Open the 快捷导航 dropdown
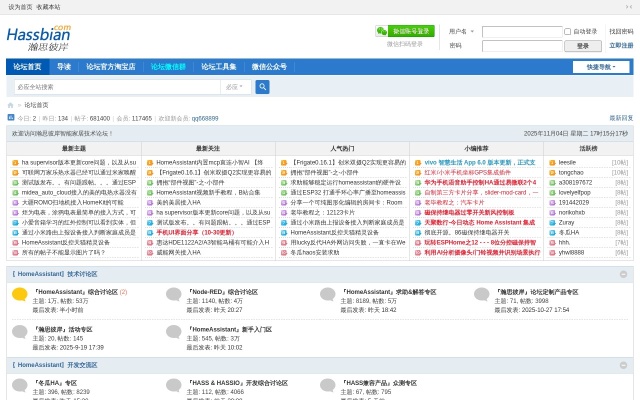 pos(600,67)
